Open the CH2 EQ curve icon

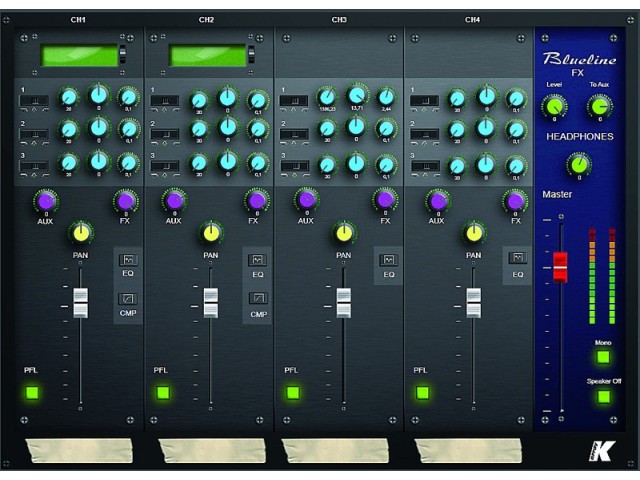point(257,260)
